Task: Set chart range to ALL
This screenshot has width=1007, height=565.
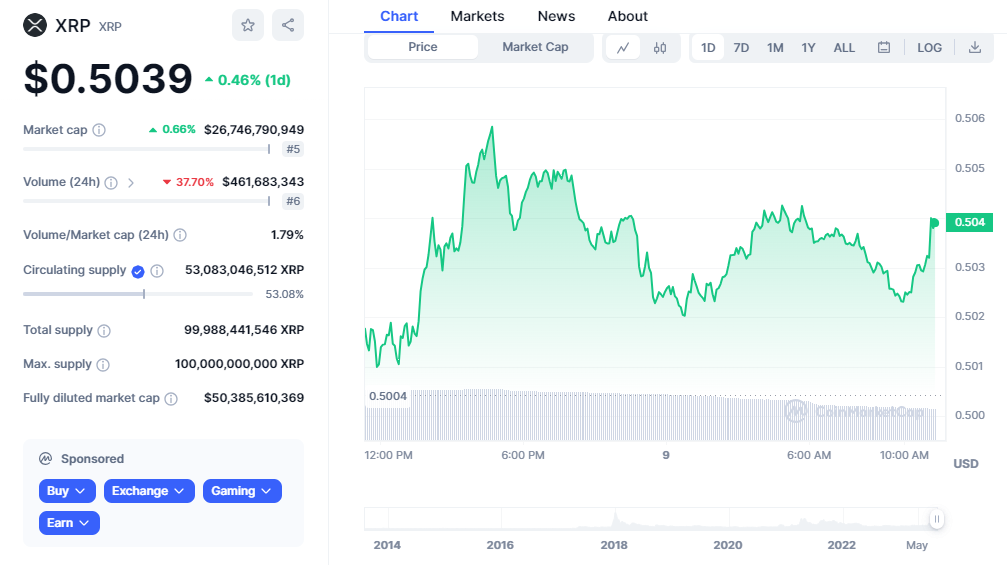Action: tap(844, 48)
